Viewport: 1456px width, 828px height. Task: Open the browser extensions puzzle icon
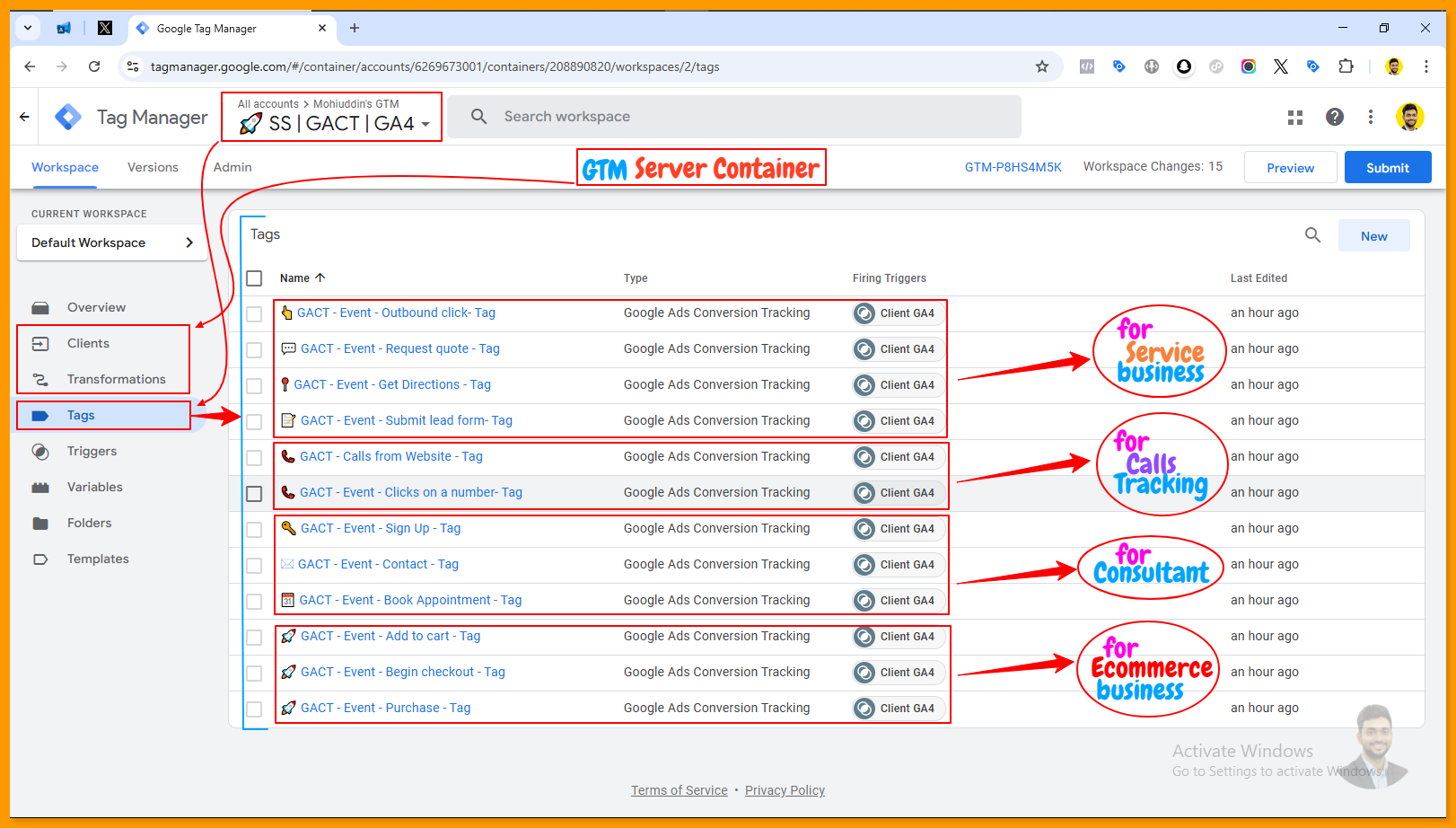[x=1345, y=66]
